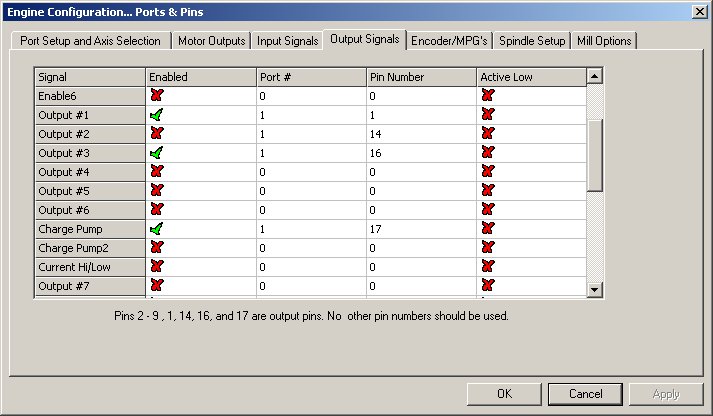Viewport: 713px width, 416px height.
Task: Toggle the Enabled checkmark for Output #1
Action: click(156, 114)
